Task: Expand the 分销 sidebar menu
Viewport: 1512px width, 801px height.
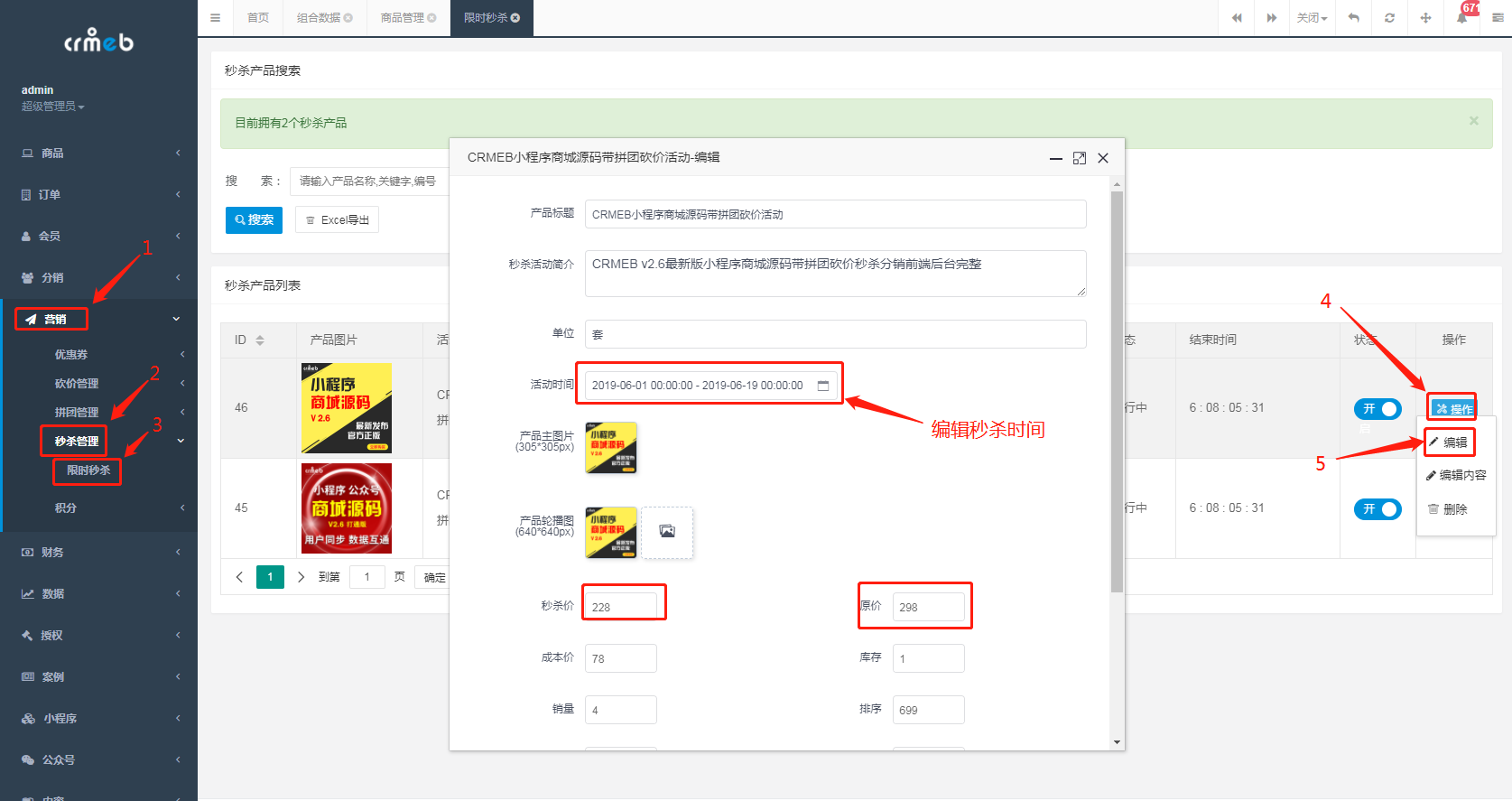Action: pos(98,277)
